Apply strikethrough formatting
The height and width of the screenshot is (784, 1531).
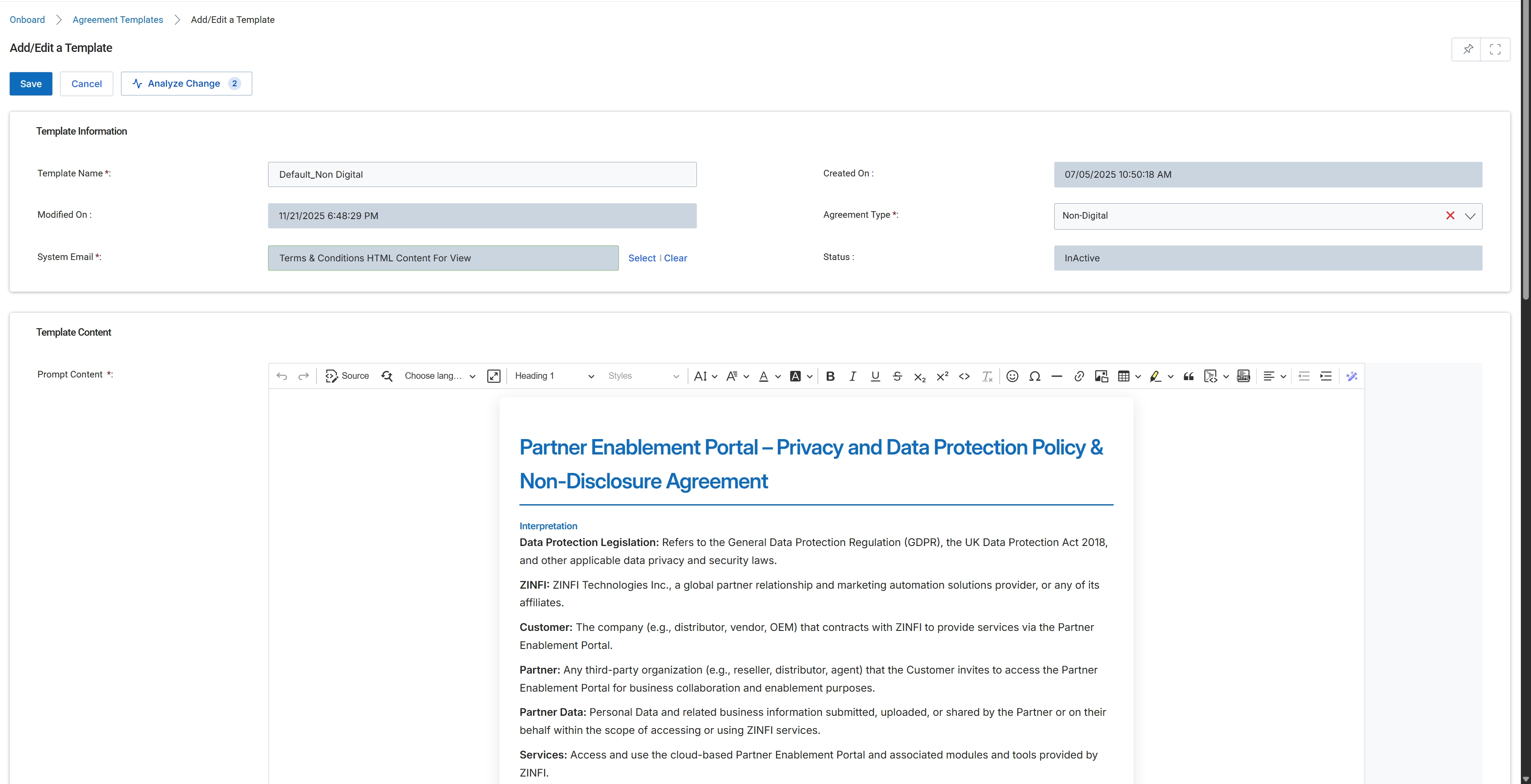[898, 376]
